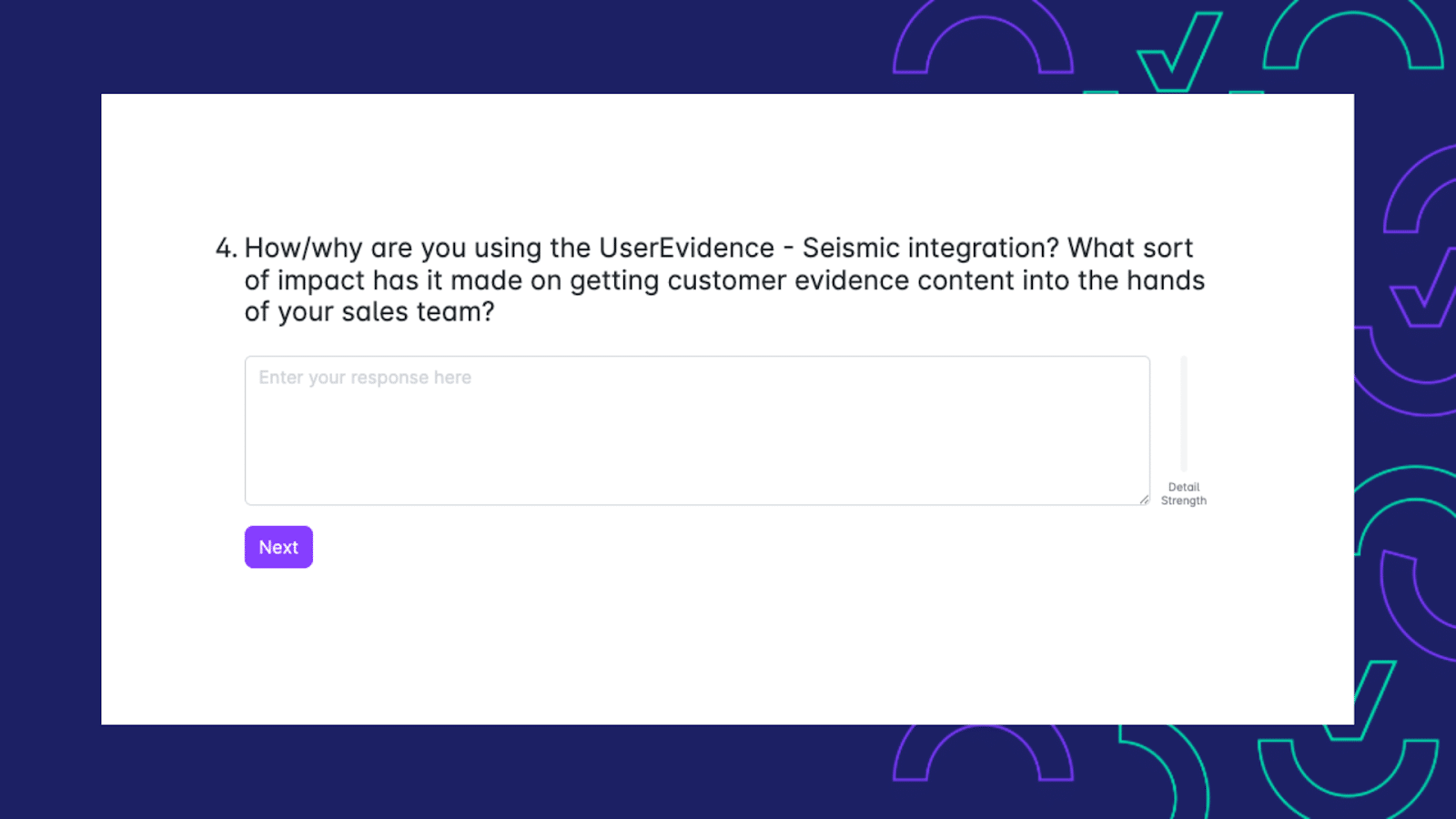Click the teal checkmark icon at top
This screenshot has height=819, width=1456.
(1178, 51)
